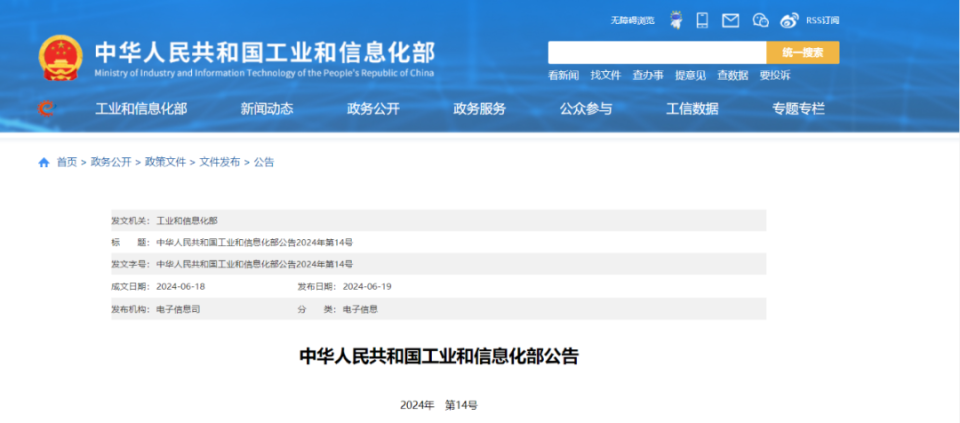
Task: Open 新闻动态 navigation menu
Action: click(x=267, y=109)
